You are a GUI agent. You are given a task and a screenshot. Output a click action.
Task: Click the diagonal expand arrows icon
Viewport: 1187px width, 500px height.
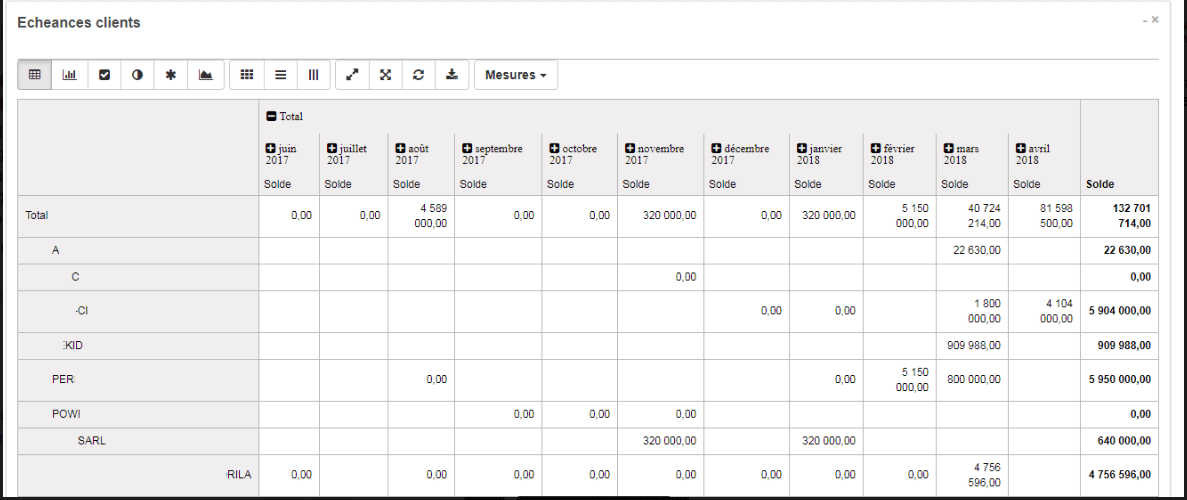tap(351, 75)
